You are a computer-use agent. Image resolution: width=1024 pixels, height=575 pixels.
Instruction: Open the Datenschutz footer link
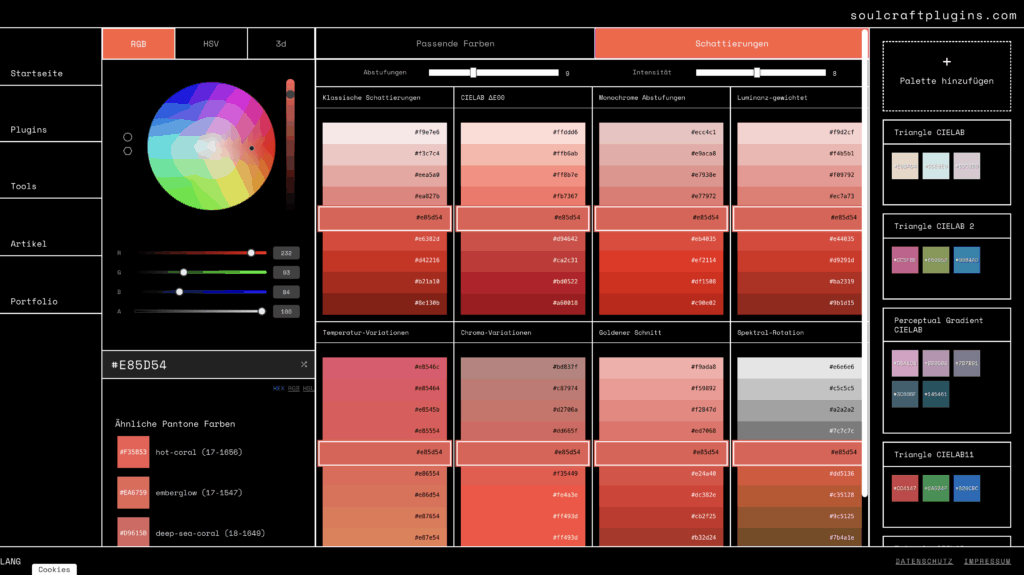[924, 562]
